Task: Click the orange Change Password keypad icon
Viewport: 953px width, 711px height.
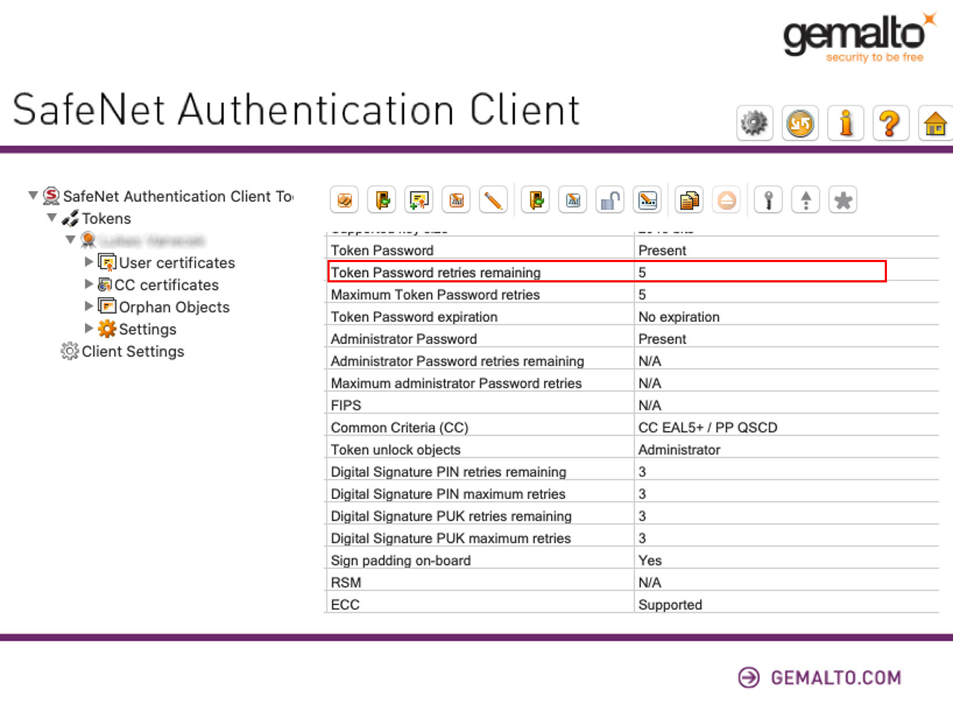Action: tap(456, 200)
